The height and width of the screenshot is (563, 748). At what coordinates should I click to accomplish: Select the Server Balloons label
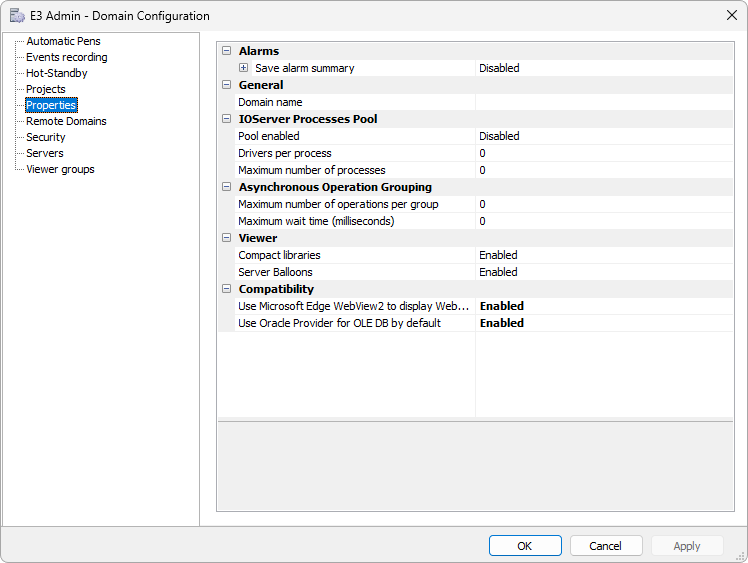[275, 272]
